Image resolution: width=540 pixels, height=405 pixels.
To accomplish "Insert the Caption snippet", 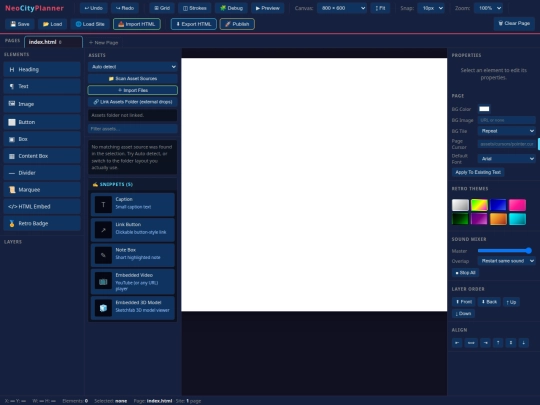I will click(133, 205).
